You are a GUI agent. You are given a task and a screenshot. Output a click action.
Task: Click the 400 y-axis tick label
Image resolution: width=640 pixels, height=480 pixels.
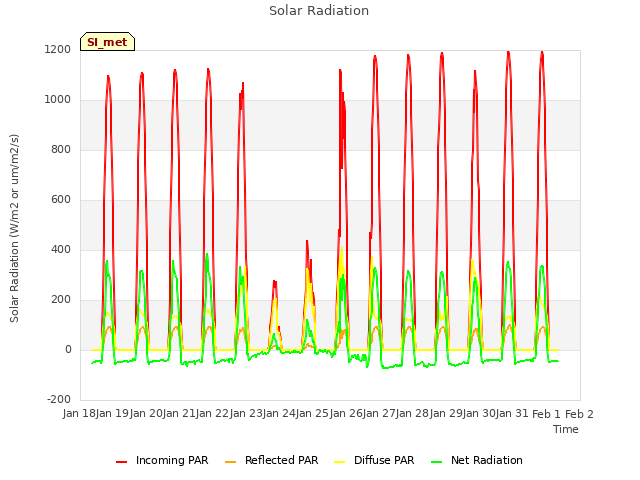(61, 249)
